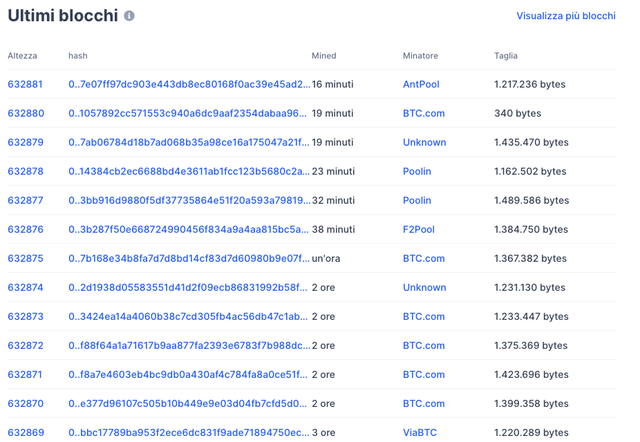The image size is (640, 442).
Task: Open block height 632881
Action: 25,84
